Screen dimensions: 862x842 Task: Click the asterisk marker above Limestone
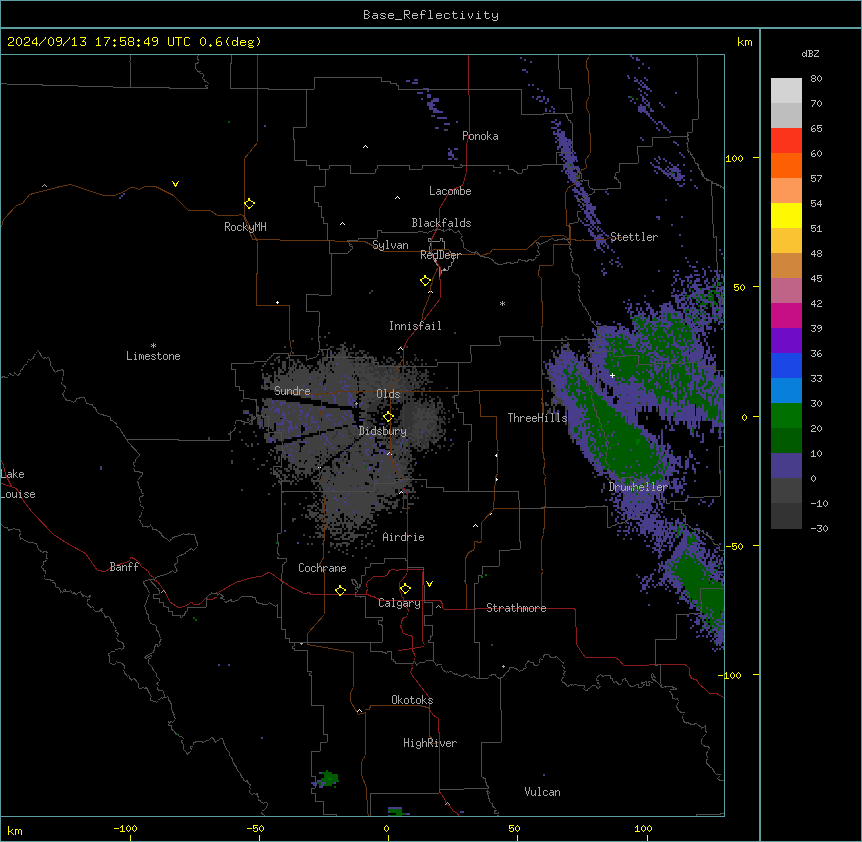tap(153, 346)
